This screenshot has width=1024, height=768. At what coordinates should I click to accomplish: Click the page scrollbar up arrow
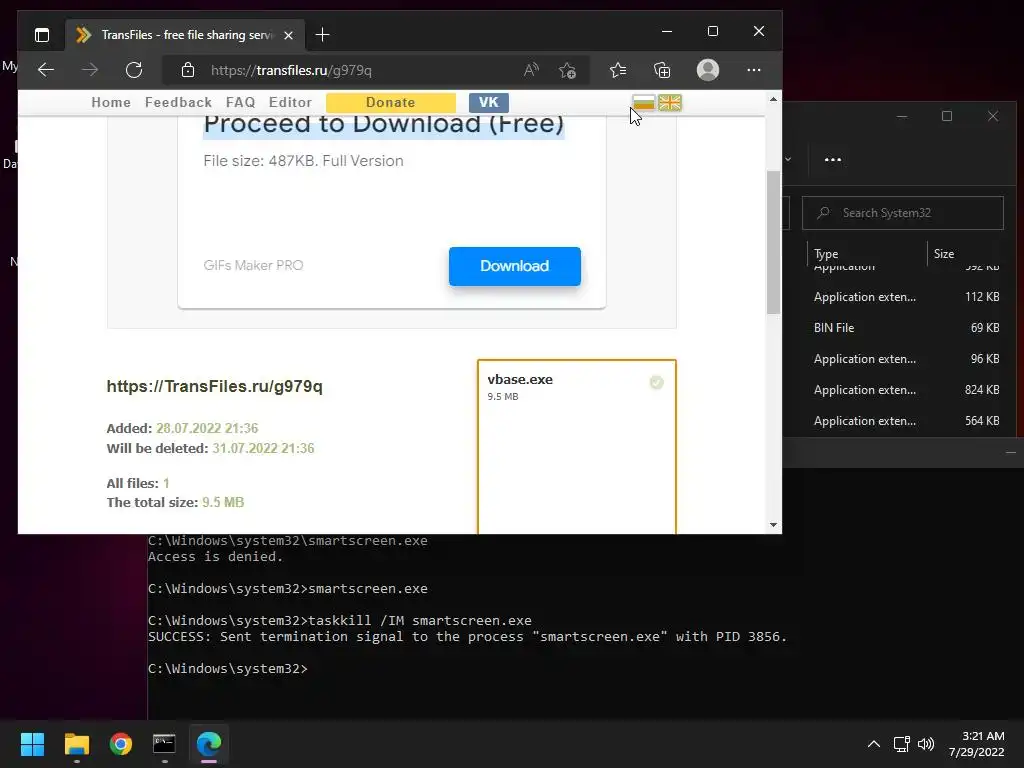pyautogui.click(x=773, y=99)
